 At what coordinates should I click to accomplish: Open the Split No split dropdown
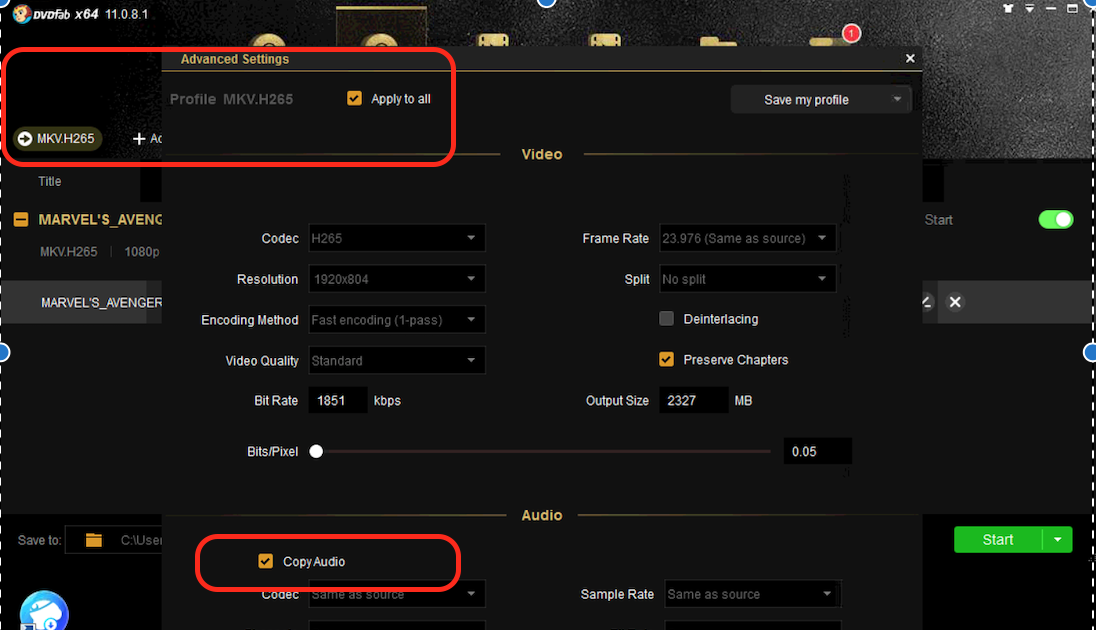pyautogui.click(x=747, y=279)
